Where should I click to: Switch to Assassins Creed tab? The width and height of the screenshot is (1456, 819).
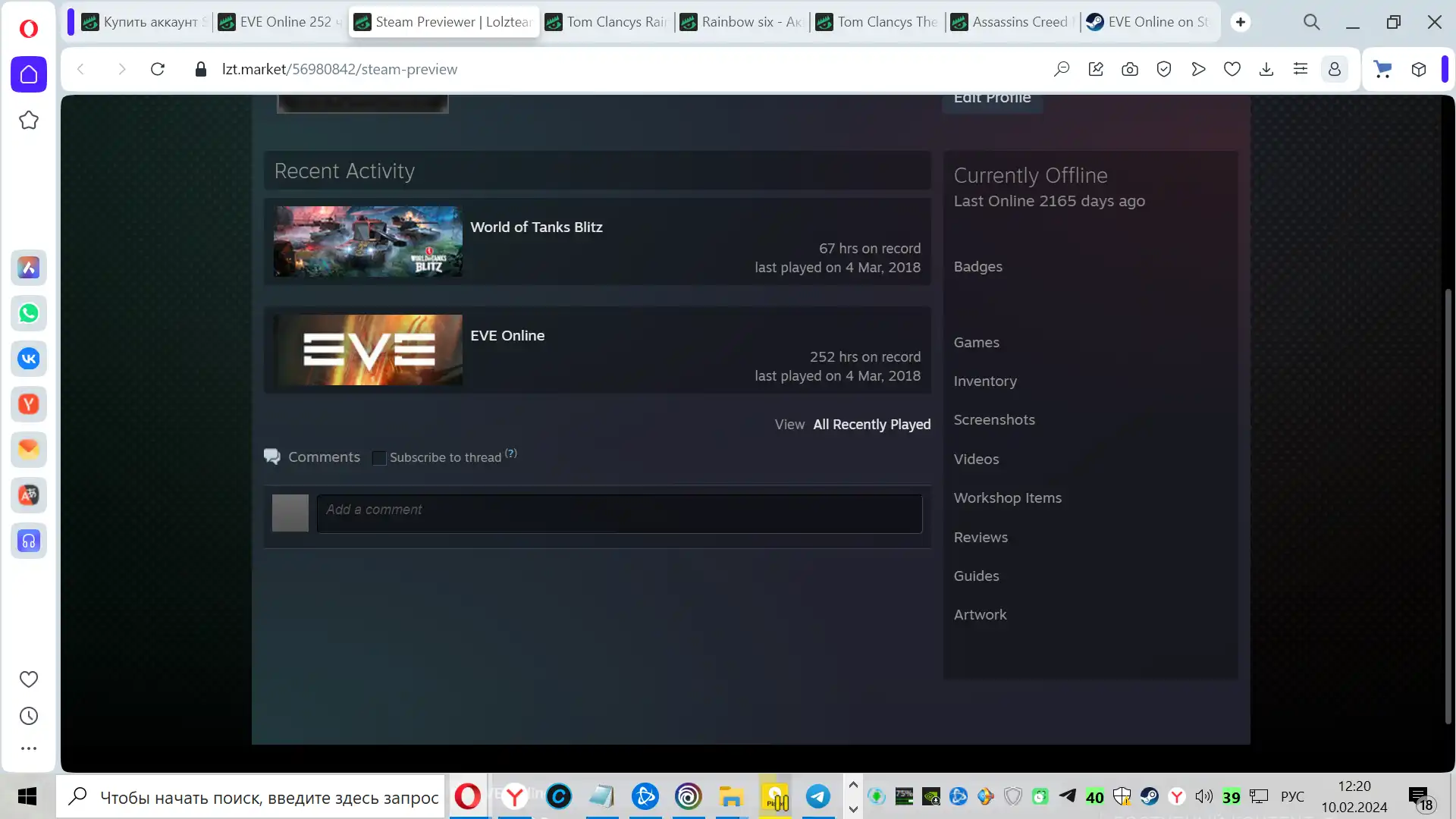(x=1012, y=22)
